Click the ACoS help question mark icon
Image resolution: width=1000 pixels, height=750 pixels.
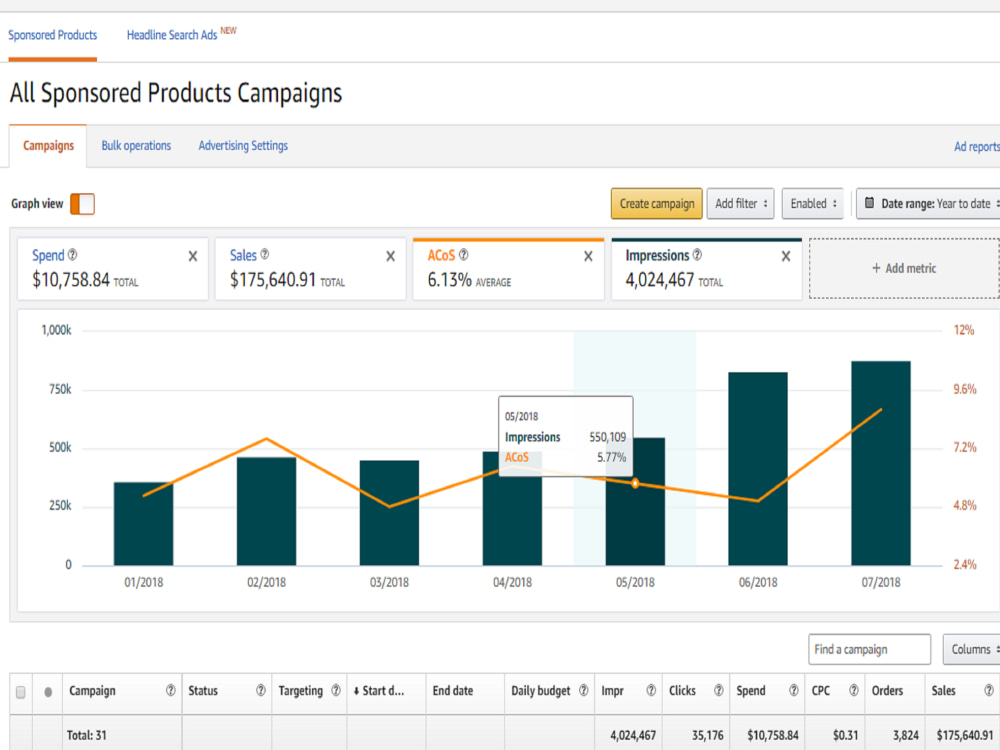click(464, 254)
